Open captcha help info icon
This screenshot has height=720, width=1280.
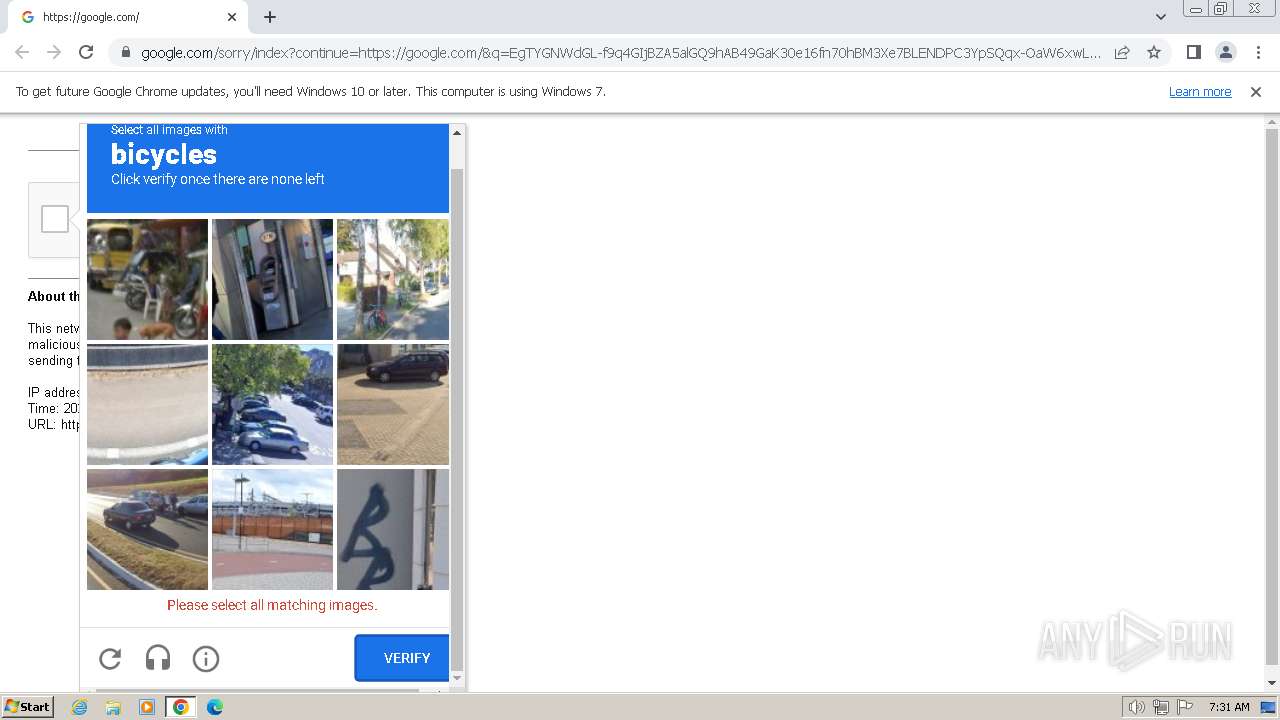pyautogui.click(x=206, y=658)
